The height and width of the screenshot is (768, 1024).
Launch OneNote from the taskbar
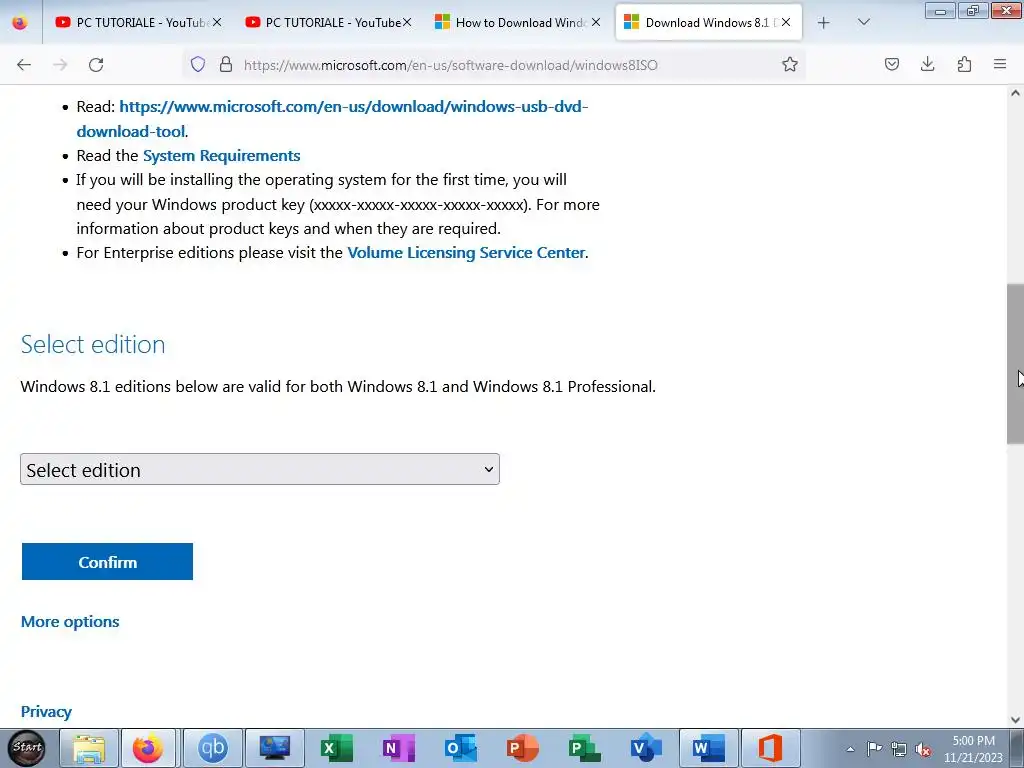(398, 748)
